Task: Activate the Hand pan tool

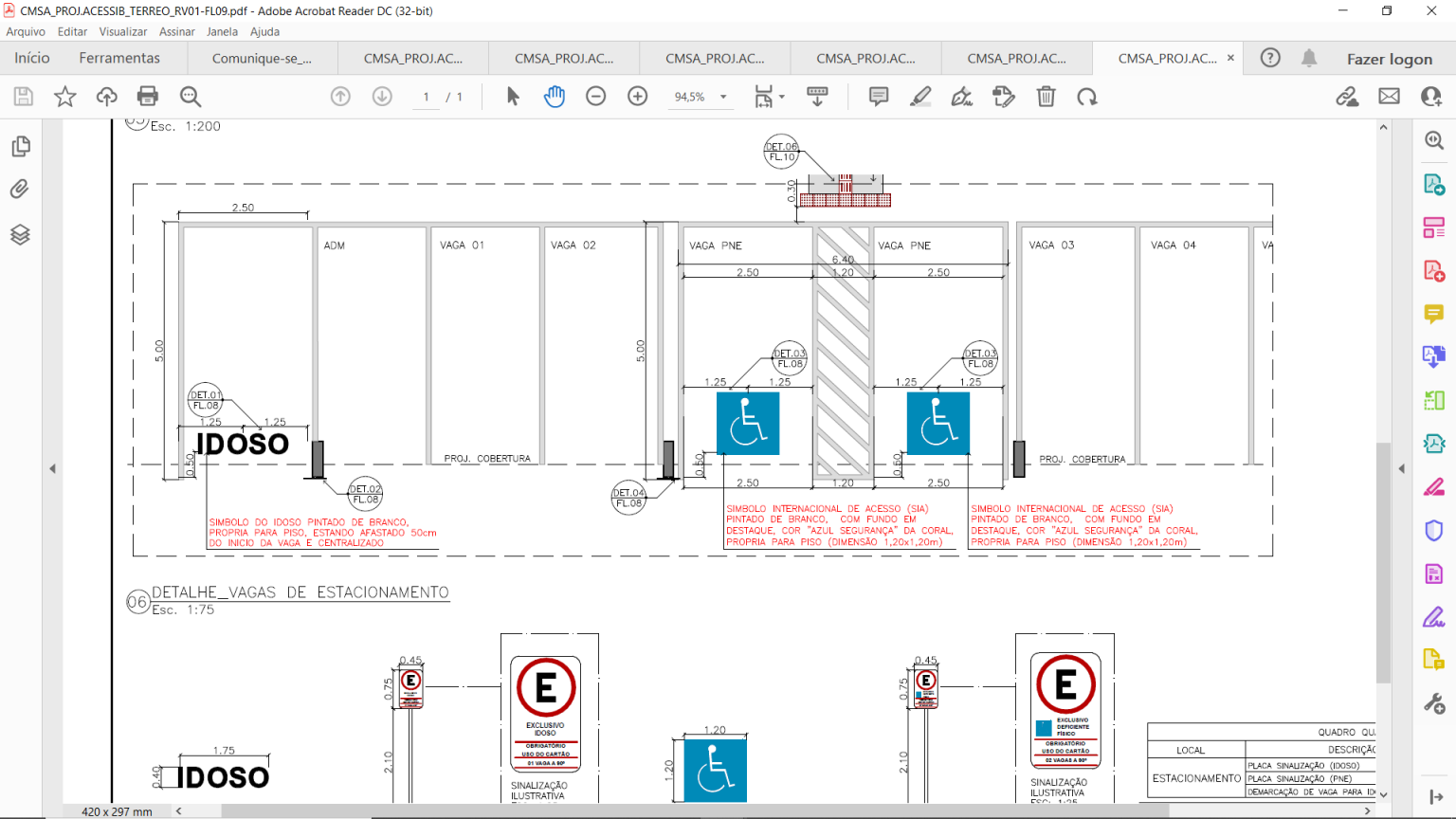Action: (555, 97)
